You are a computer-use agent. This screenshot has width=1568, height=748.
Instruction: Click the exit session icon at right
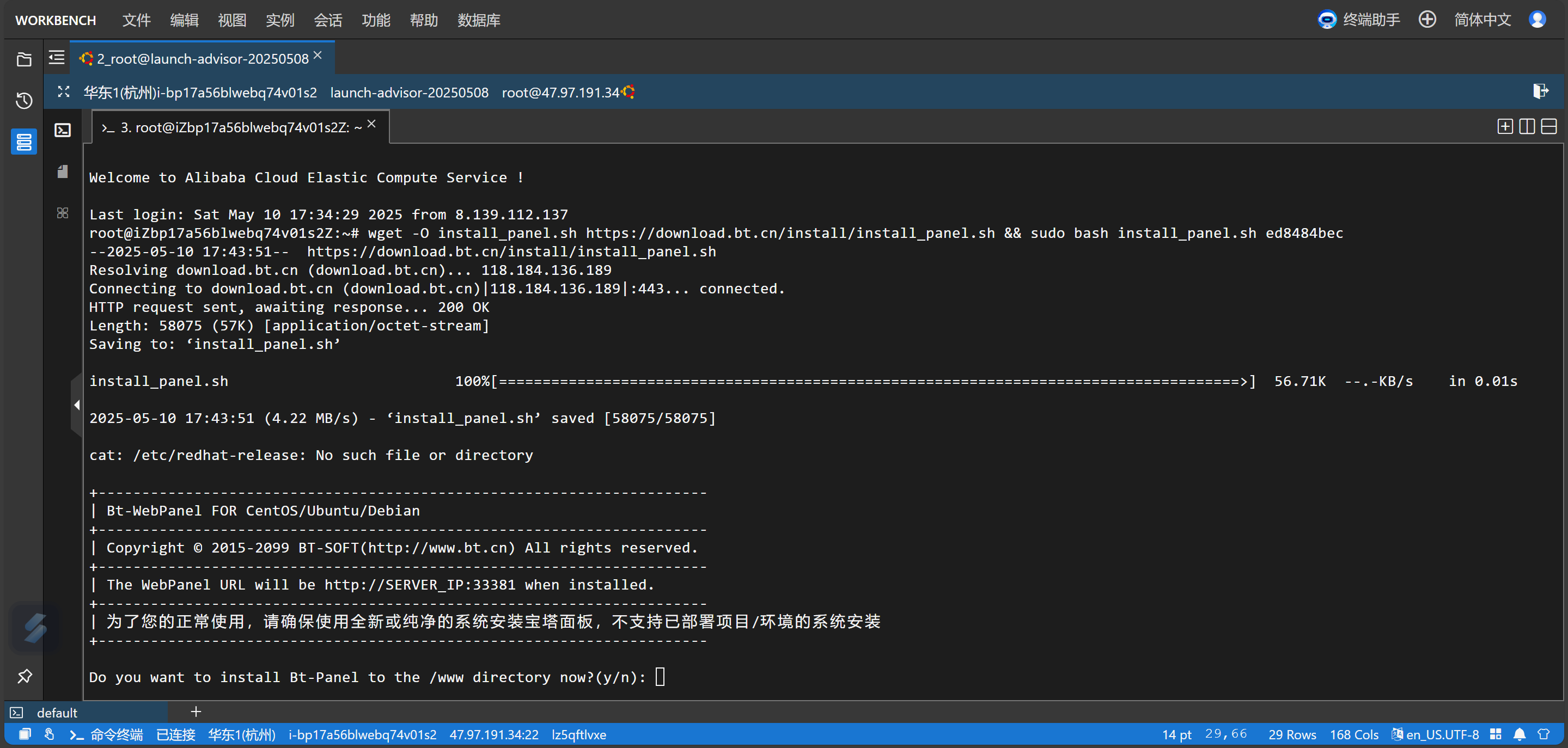coord(1540,92)
